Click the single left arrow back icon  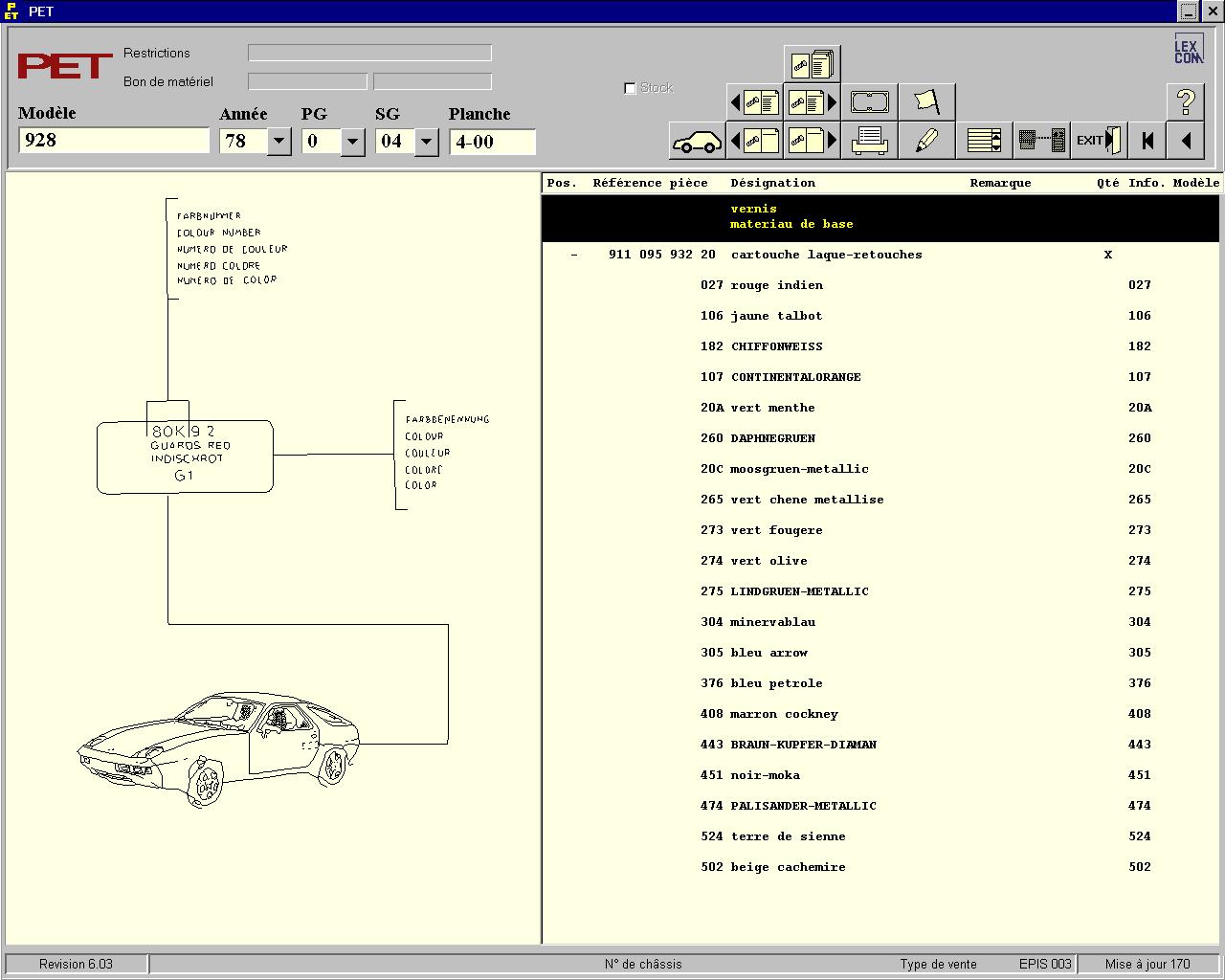pyautogui.click(x=1186, y=141)
